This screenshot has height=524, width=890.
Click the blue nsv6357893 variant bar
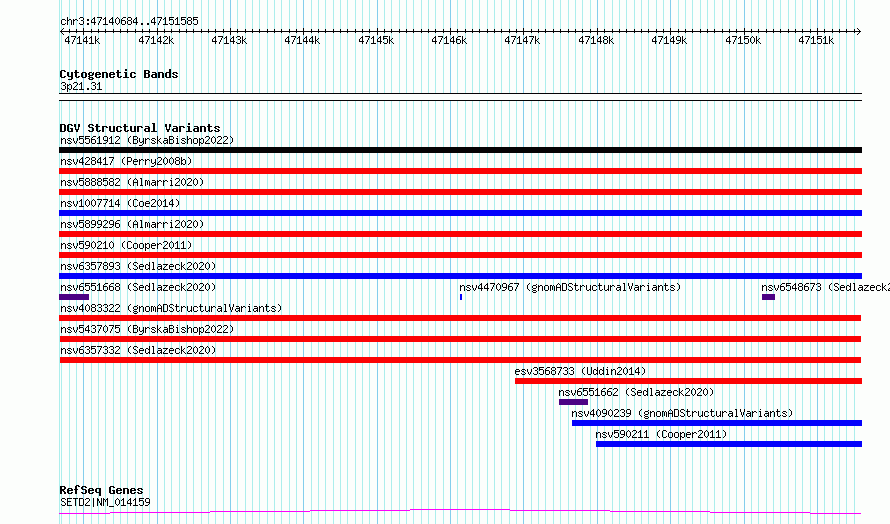(460, 276)
